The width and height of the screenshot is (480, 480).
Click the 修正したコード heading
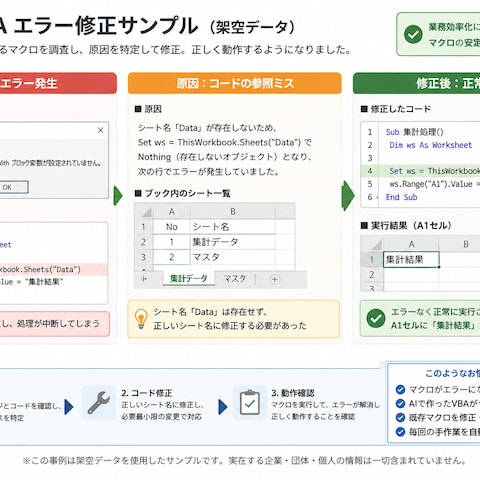coord(396,109)
